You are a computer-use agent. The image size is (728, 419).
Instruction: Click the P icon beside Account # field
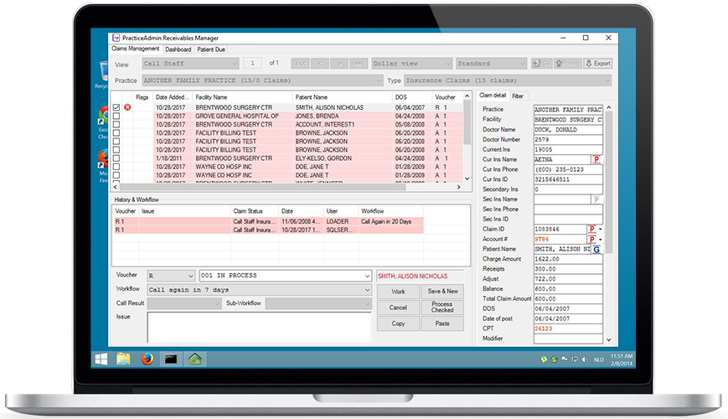click(592, 239)
